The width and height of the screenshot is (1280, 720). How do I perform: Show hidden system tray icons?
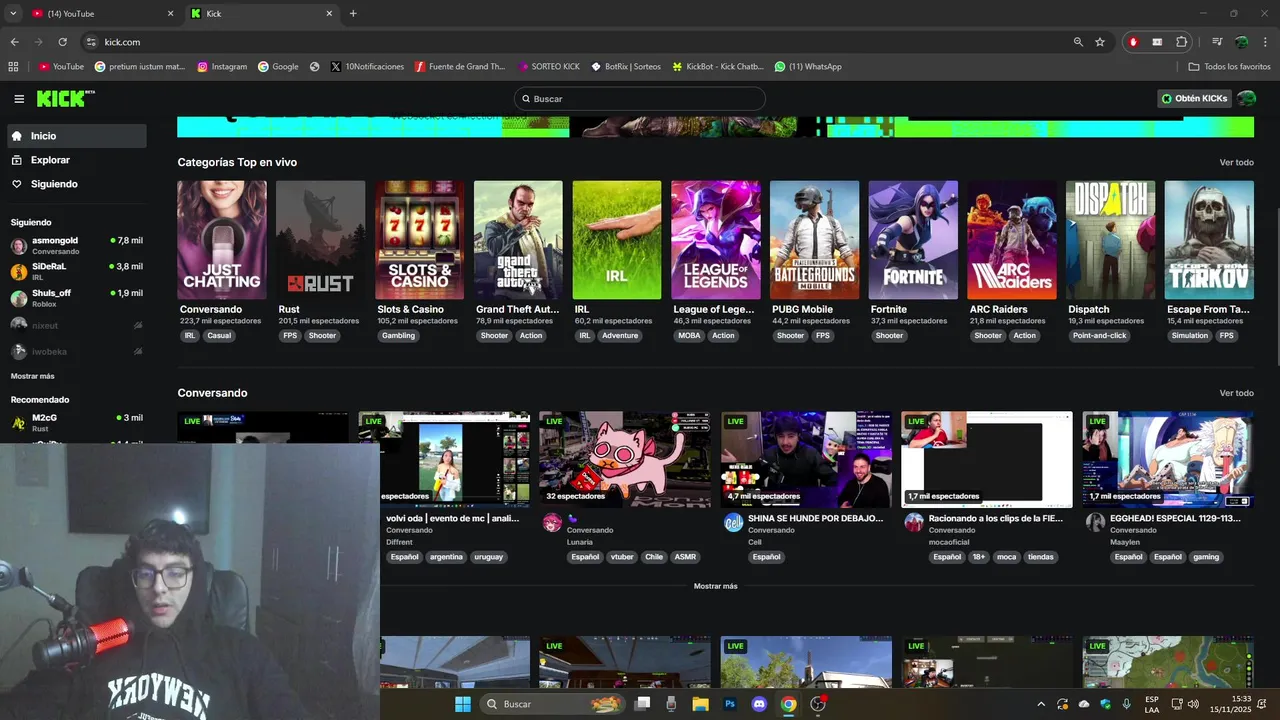pyautogui.click(x=1040, y=704)
